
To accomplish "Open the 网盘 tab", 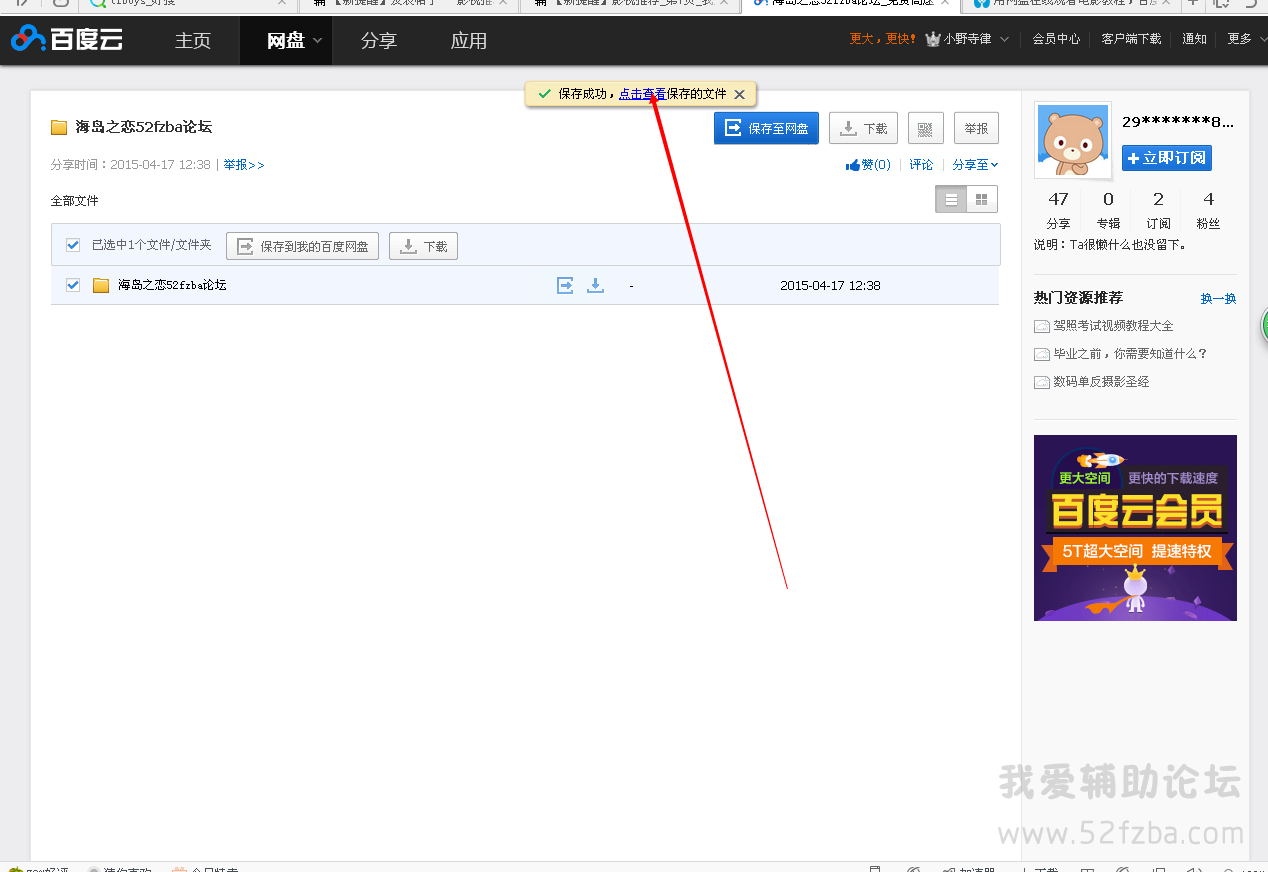I will [286, 41].
